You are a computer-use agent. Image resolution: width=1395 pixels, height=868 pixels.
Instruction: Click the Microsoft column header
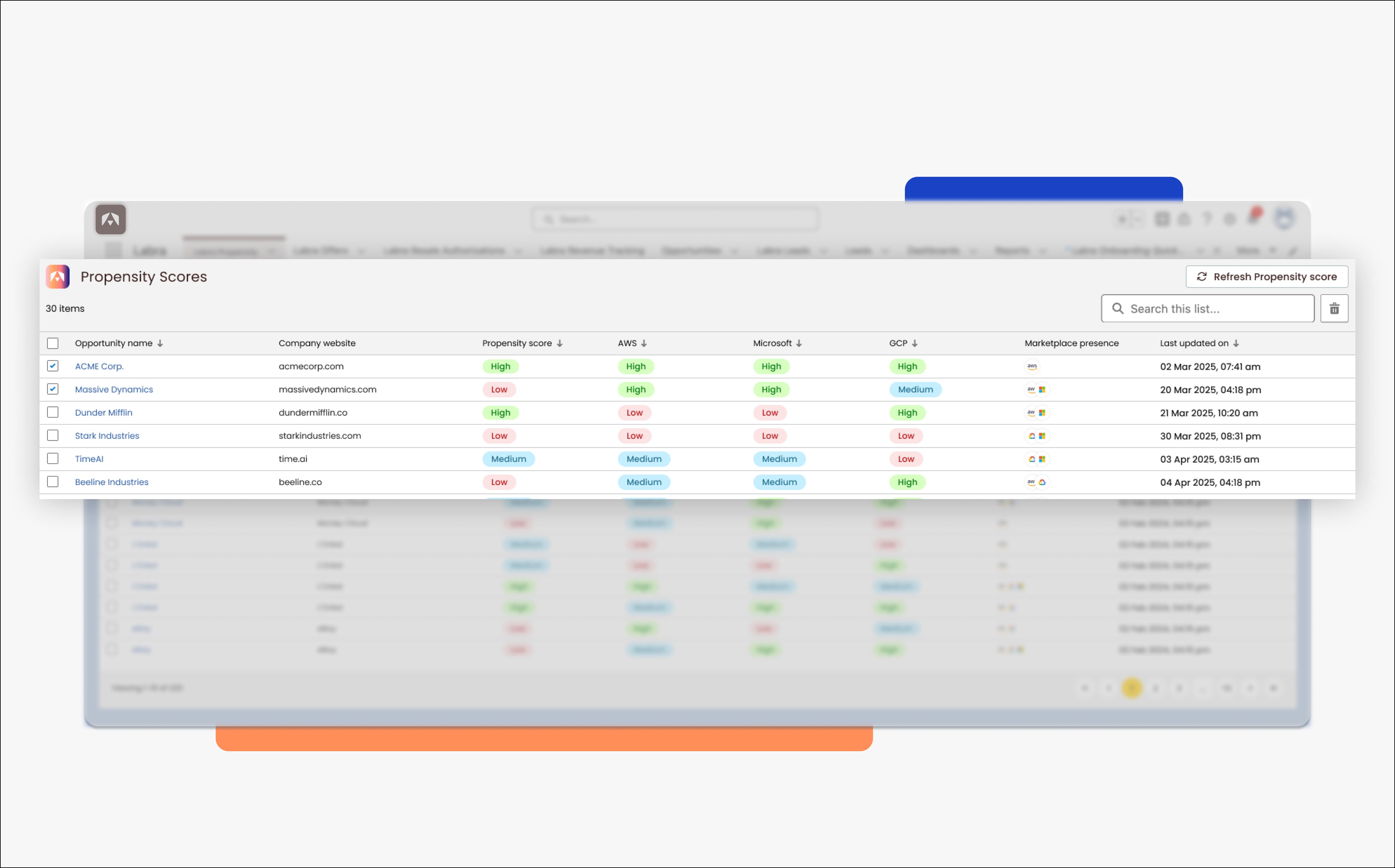772,343
